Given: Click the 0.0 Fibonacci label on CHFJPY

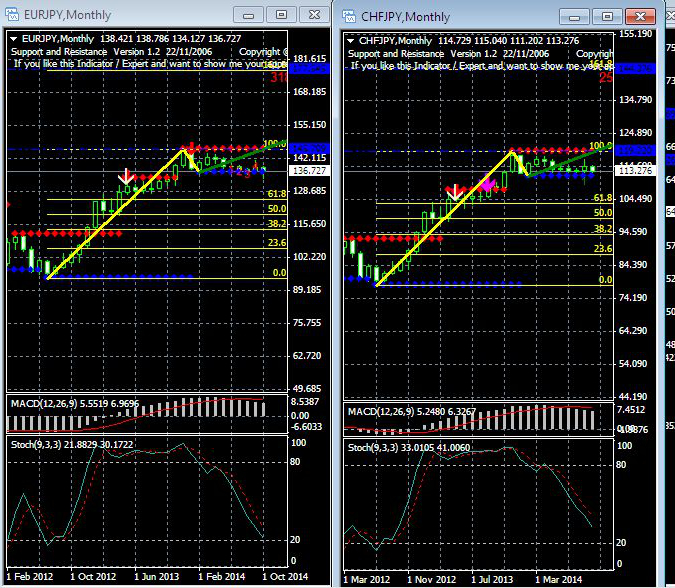Looking at the screenshot, I should (x=605, y=280).
